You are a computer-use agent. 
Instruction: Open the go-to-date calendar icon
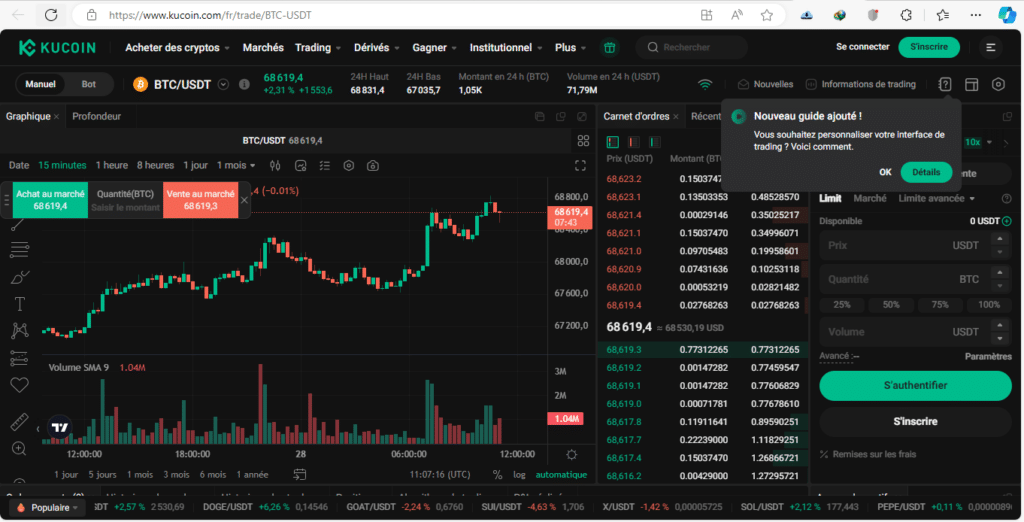tap(300, 474)
